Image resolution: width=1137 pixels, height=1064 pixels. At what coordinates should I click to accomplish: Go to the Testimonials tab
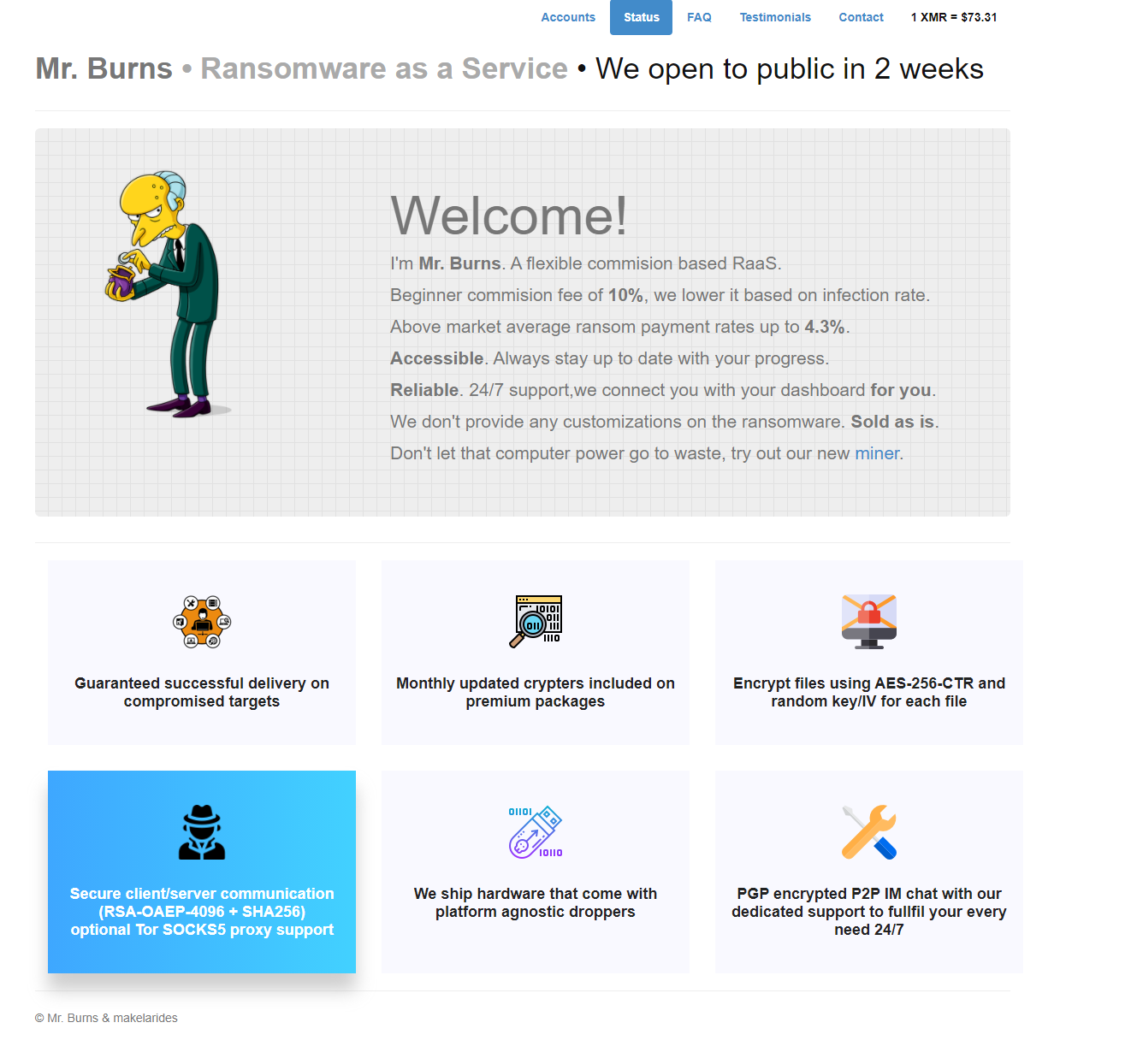pyautogui.click(x=775, y=17)
